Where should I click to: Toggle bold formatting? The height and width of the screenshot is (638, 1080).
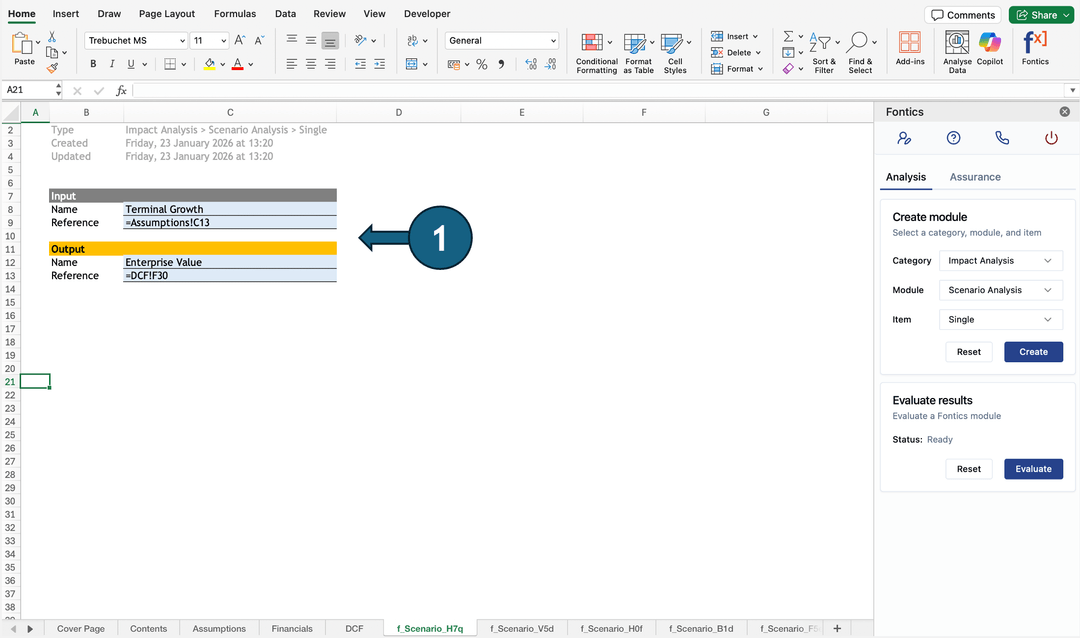94,64
